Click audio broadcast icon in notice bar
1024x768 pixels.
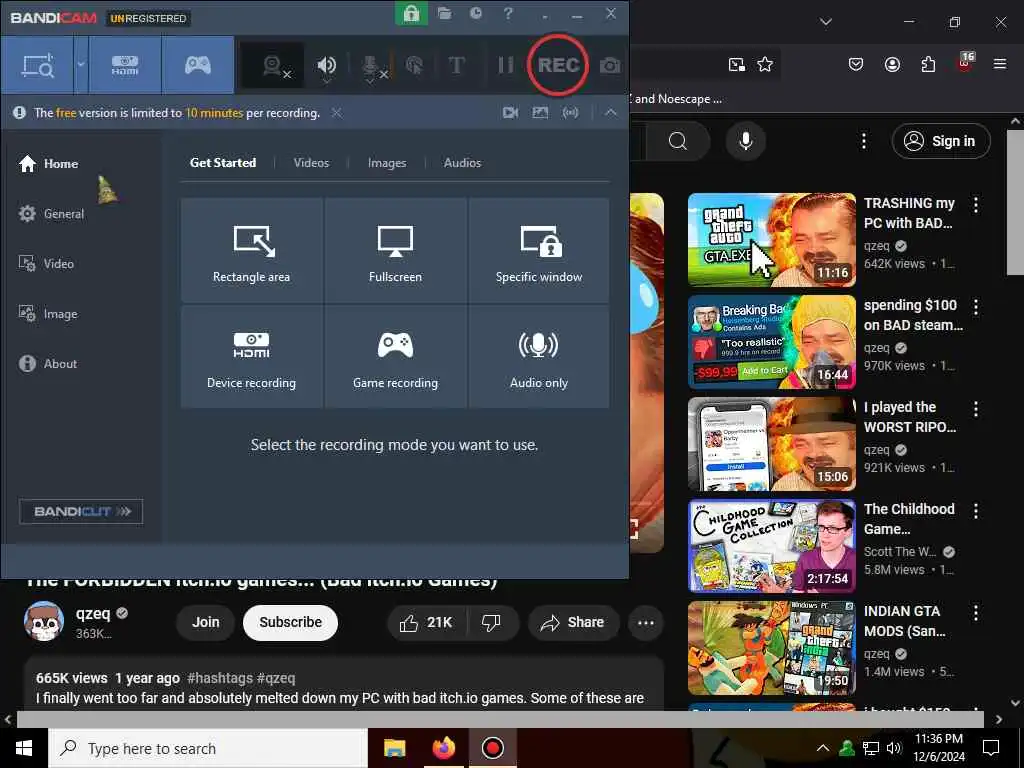pyautogui.click(x=571, y=113)
